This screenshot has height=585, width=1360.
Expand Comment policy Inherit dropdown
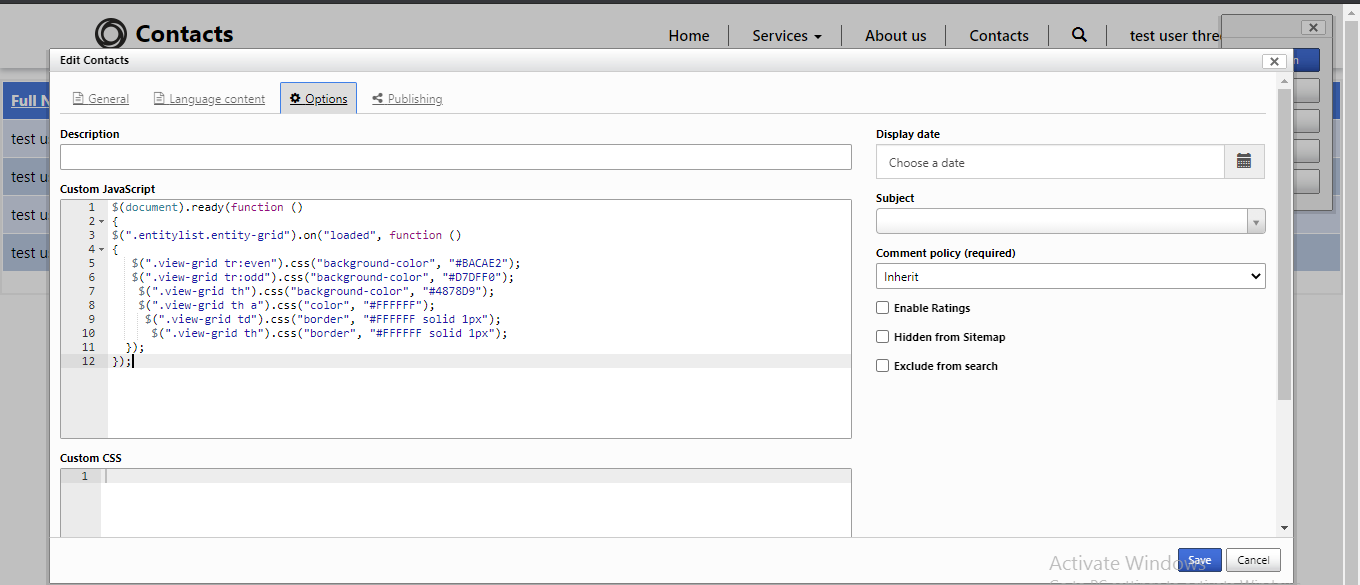(x=1070, y=276)
